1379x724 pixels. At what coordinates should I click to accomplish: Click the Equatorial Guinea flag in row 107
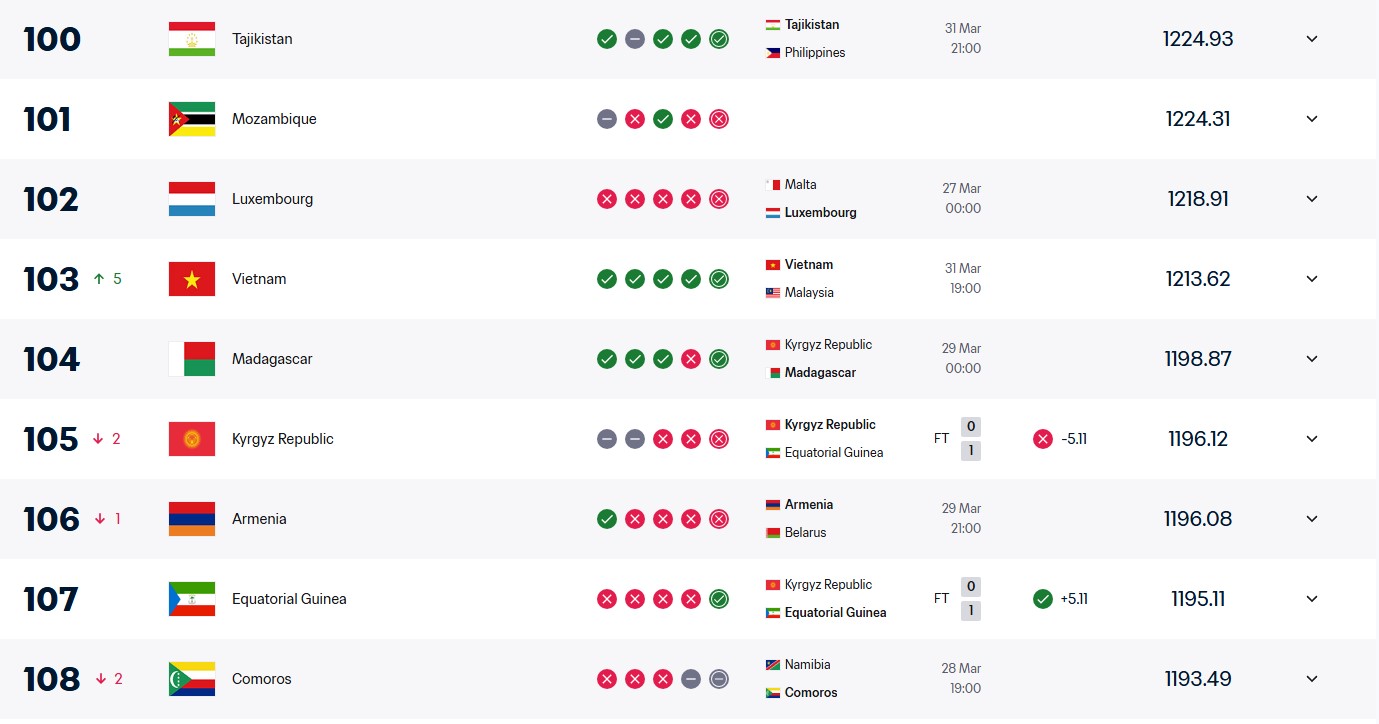[x=191, y=599]
